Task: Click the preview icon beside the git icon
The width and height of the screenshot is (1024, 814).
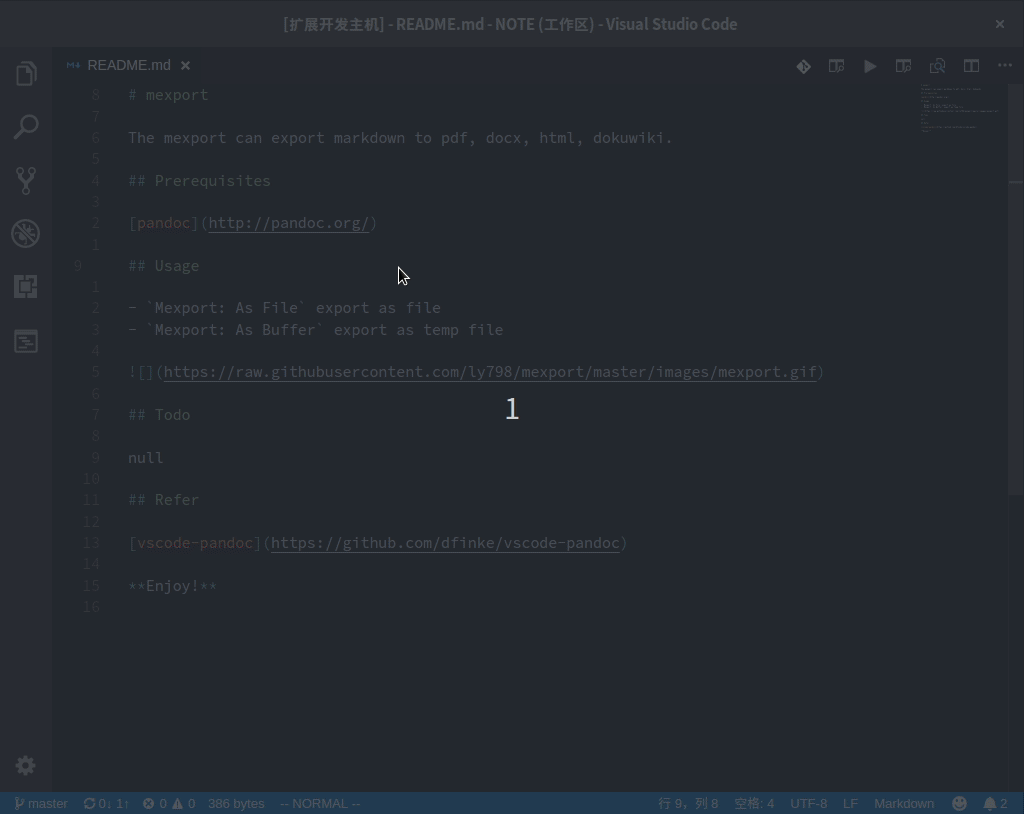Action: coord(837,66)
